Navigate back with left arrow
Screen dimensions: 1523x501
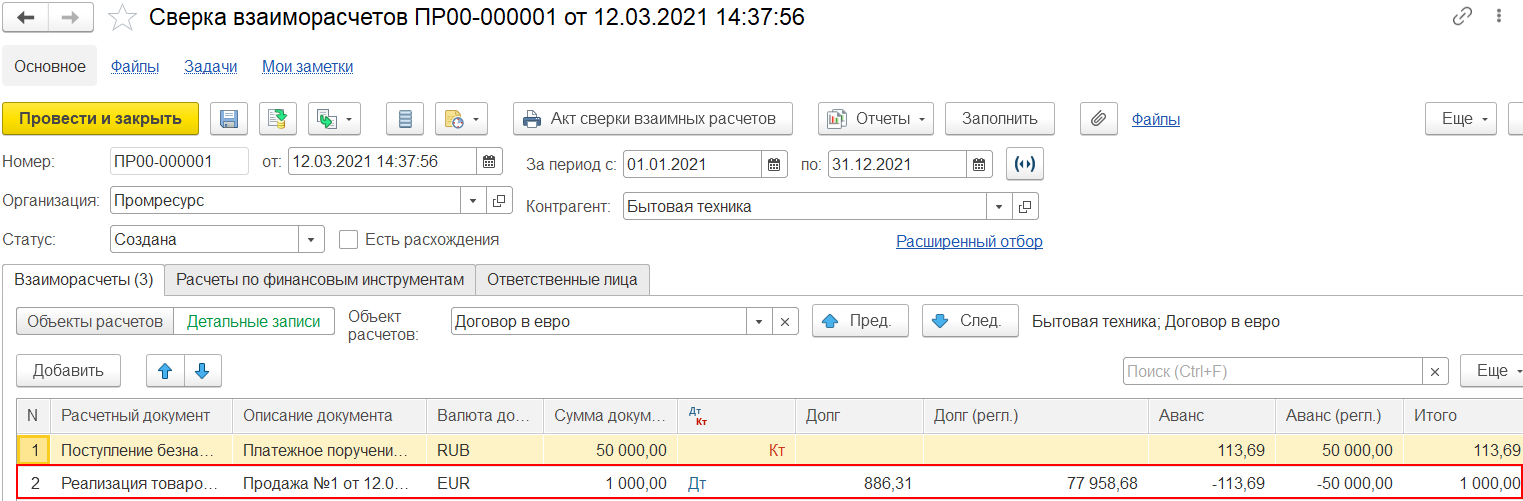pos(27,17)
